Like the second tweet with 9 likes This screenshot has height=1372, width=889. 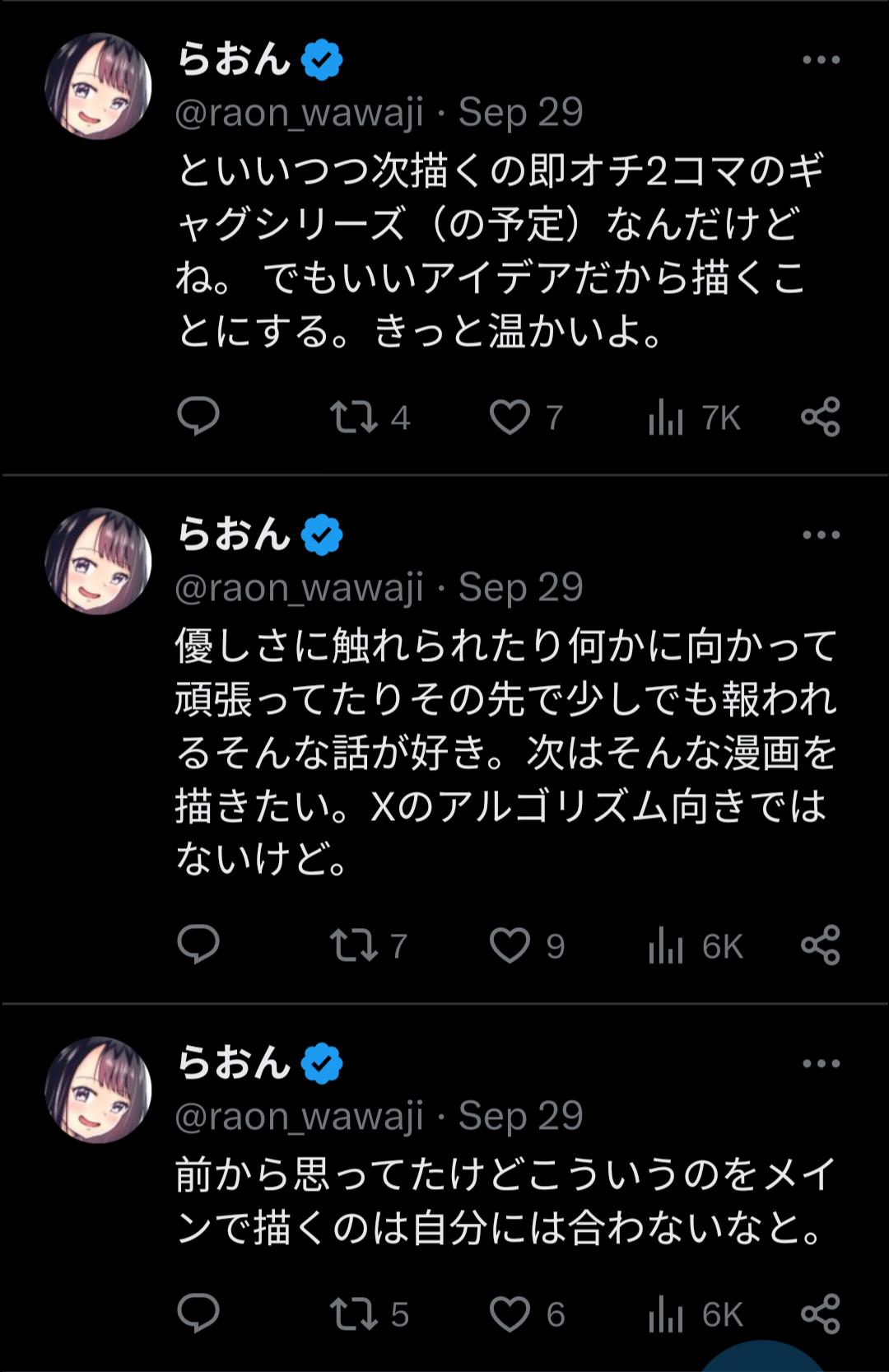510,945
